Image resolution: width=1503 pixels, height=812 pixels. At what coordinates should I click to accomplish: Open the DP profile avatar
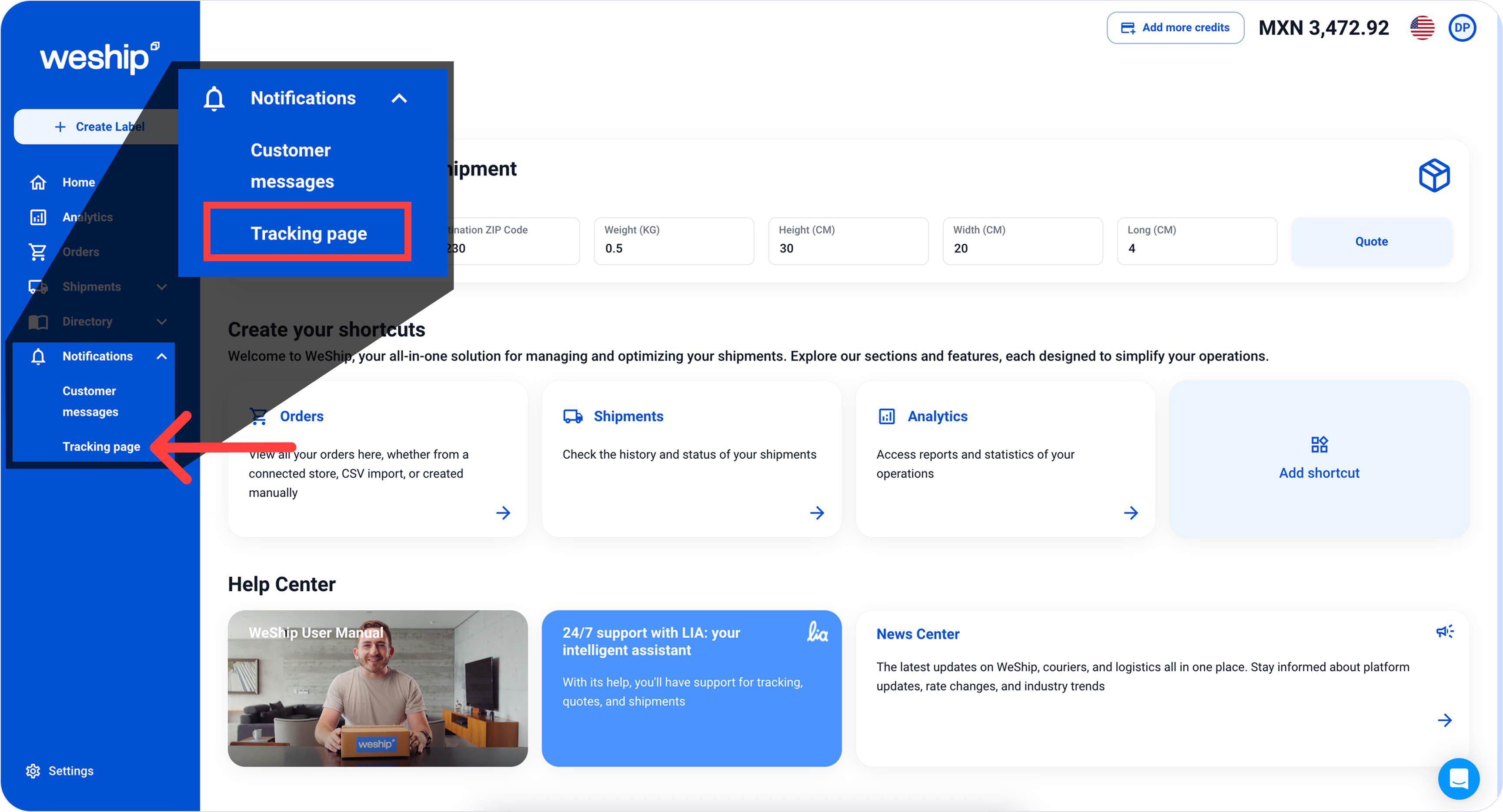click(1462, 27)
